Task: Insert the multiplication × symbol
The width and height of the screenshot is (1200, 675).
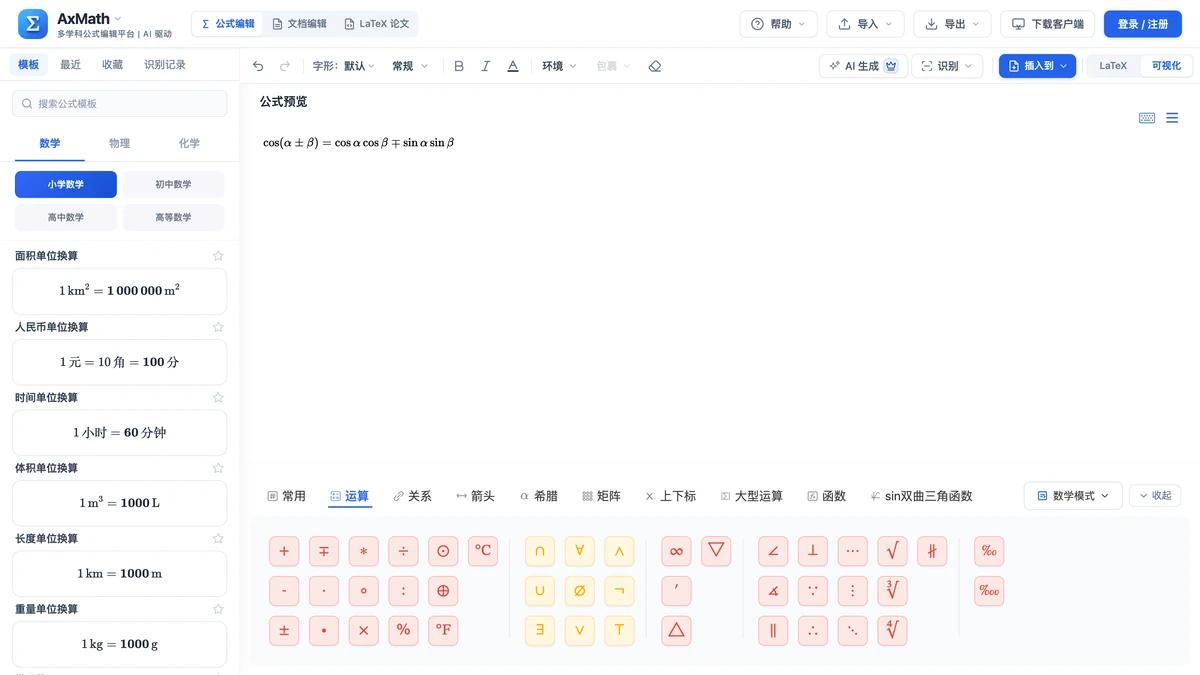Action: [x=364, y=631]
